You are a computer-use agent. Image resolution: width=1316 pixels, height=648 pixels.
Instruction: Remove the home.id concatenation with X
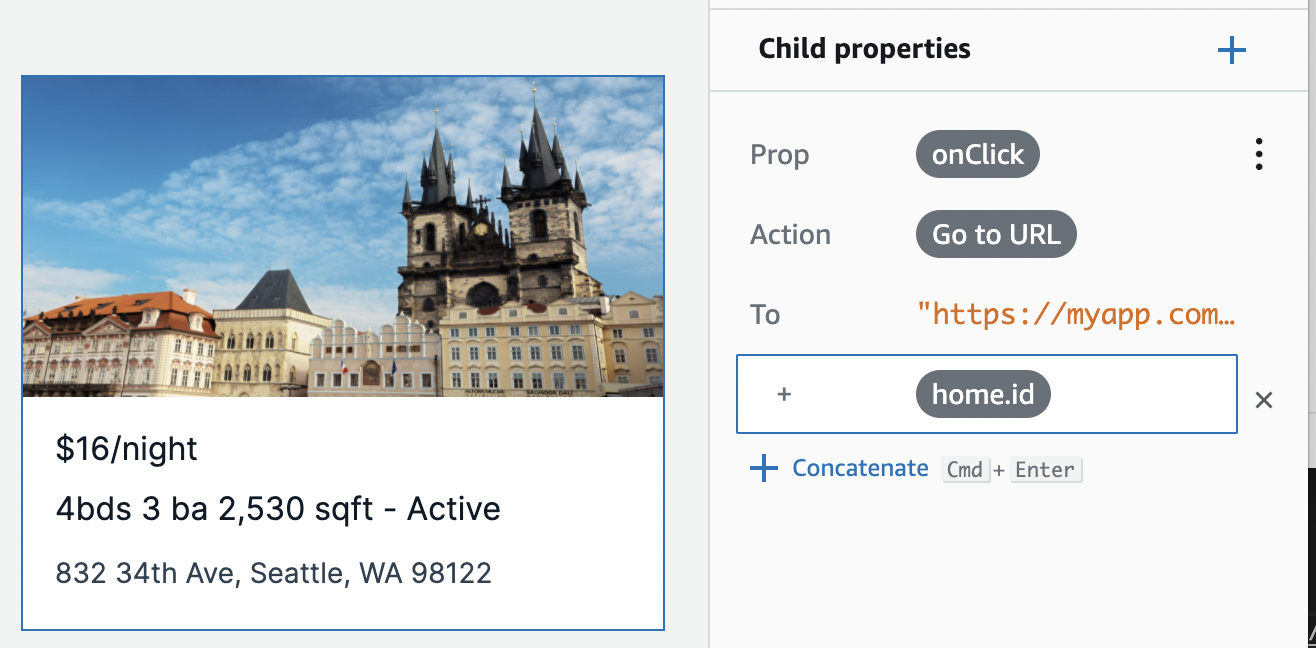[1264, 400]
